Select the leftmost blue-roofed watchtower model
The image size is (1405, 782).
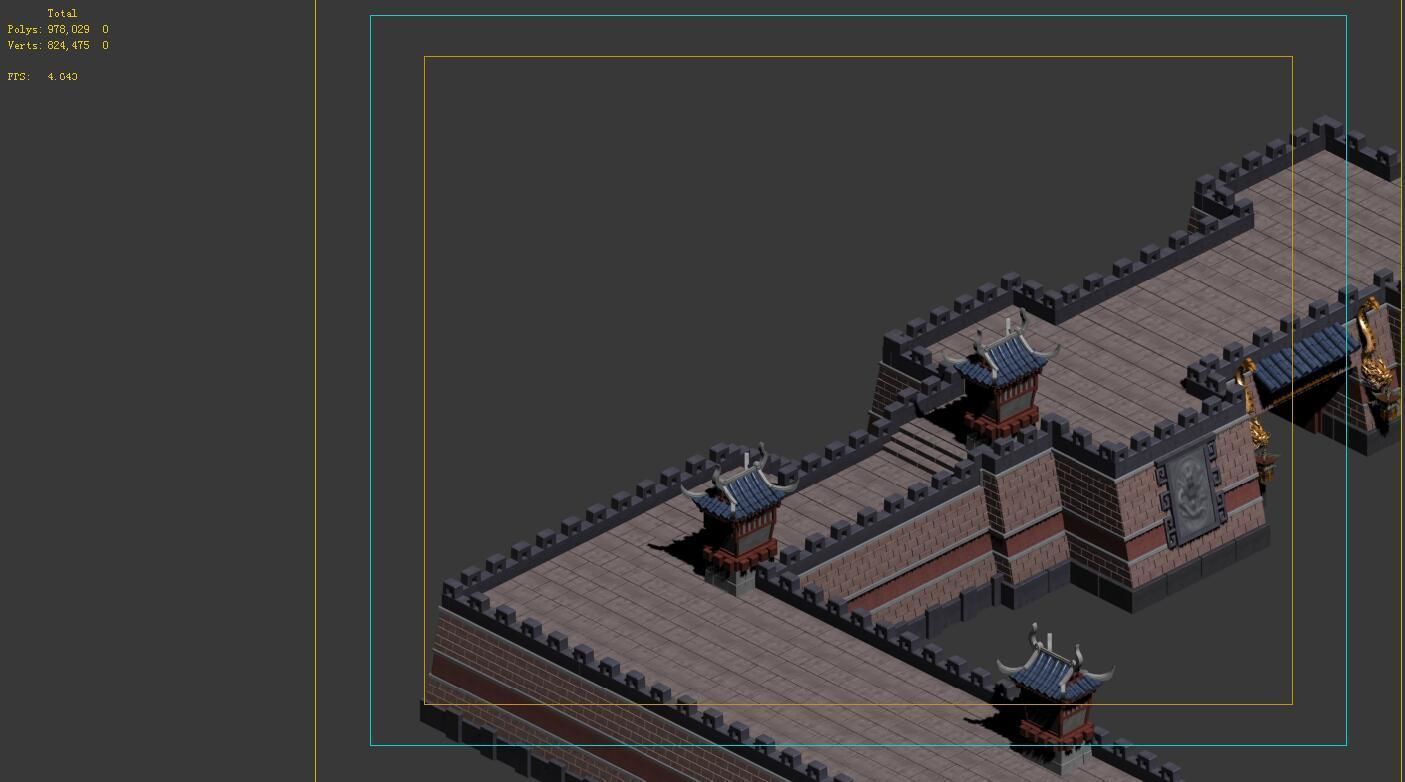(741, 520)
